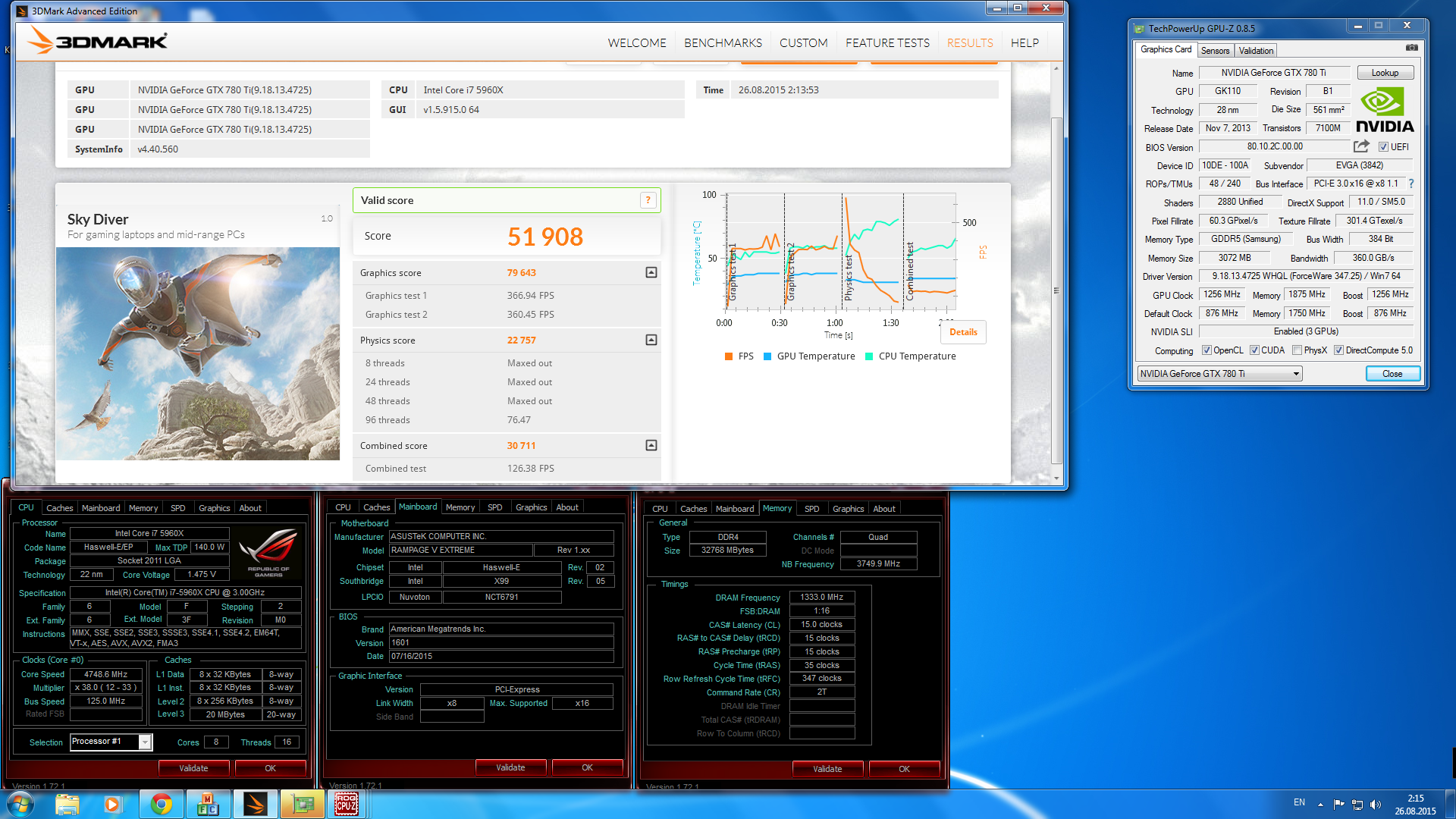Viewport: 1456px width, 819px height.
Task: Click the Action Center flag tray icon
Action: tap(1338, 804)
